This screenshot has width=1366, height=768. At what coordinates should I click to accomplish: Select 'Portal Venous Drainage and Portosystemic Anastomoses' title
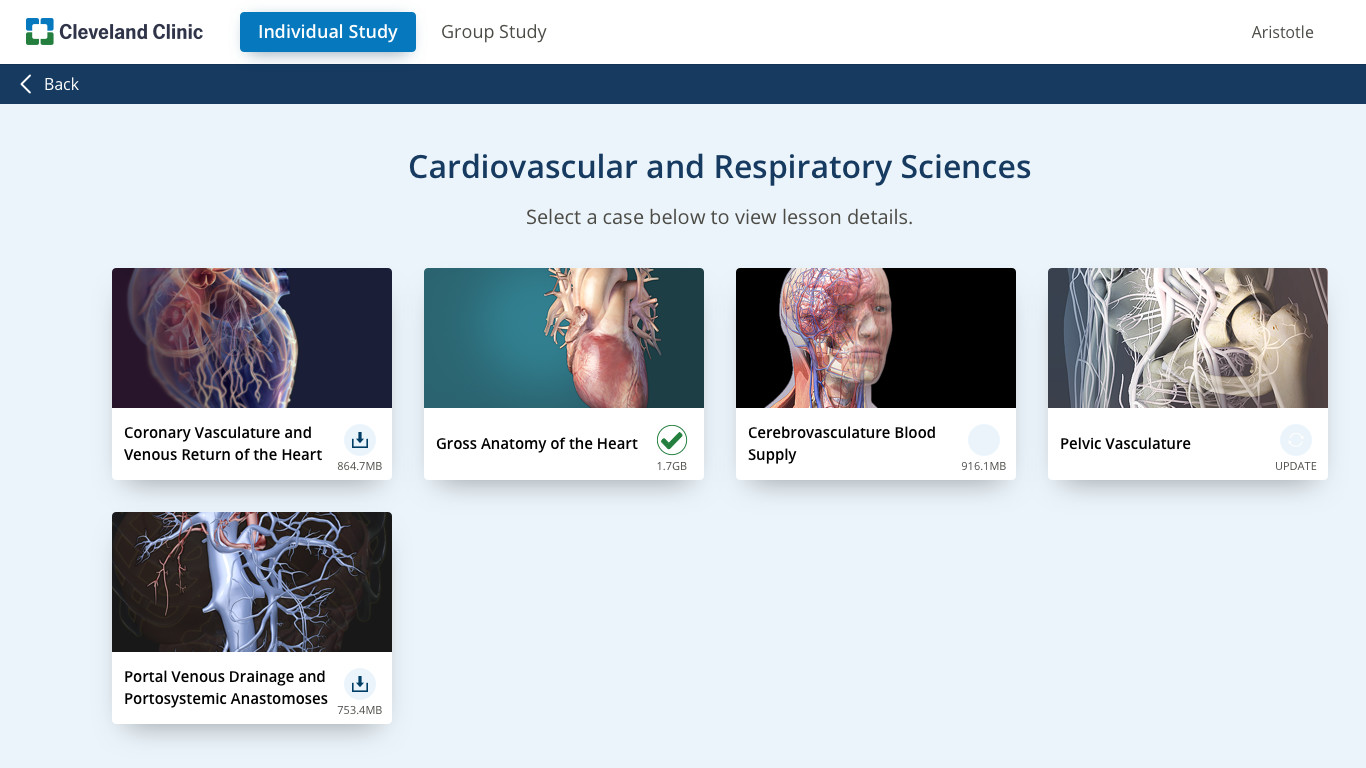coord(226,688)
